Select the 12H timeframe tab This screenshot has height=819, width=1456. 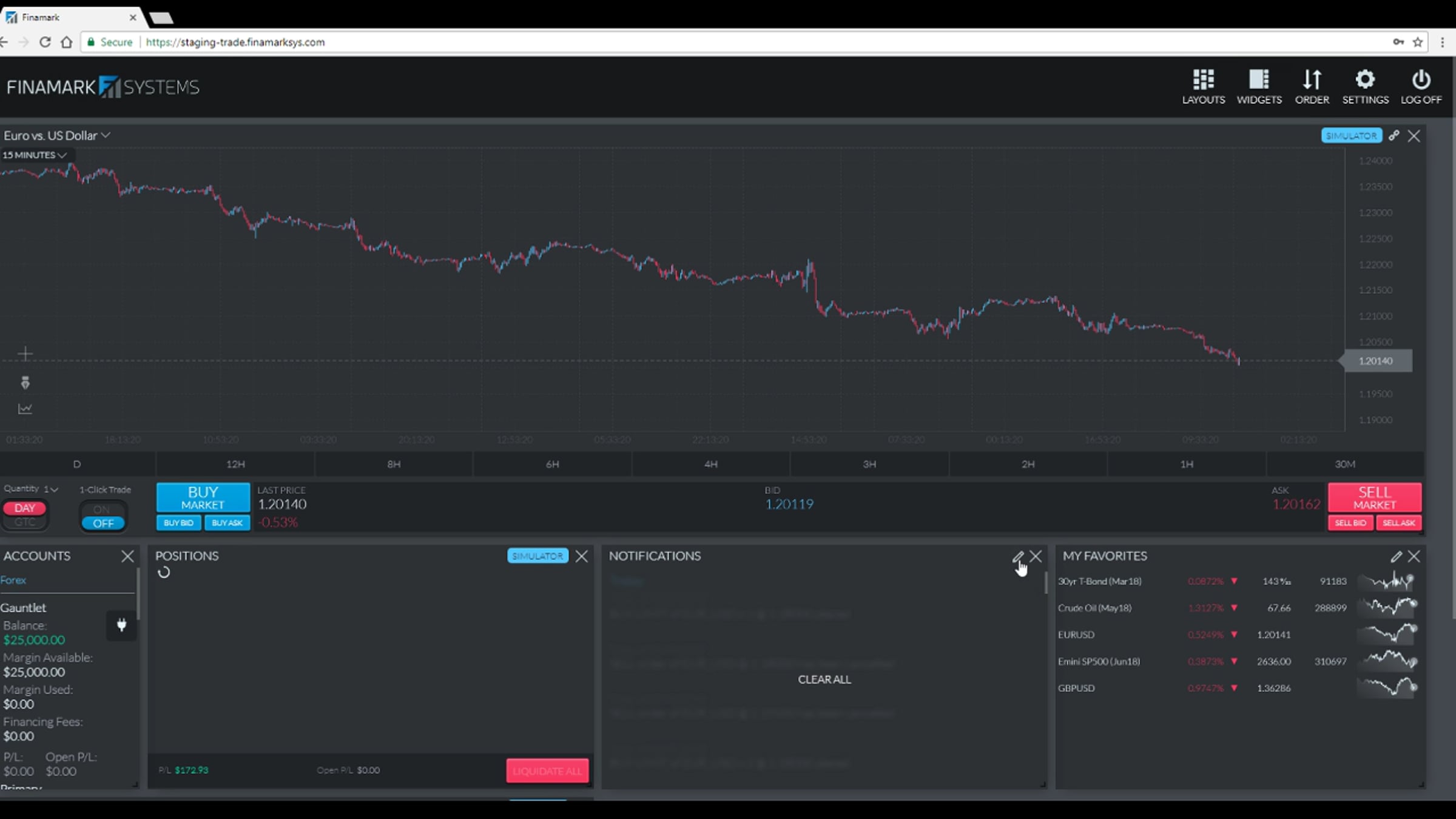[x=235, y=464]
